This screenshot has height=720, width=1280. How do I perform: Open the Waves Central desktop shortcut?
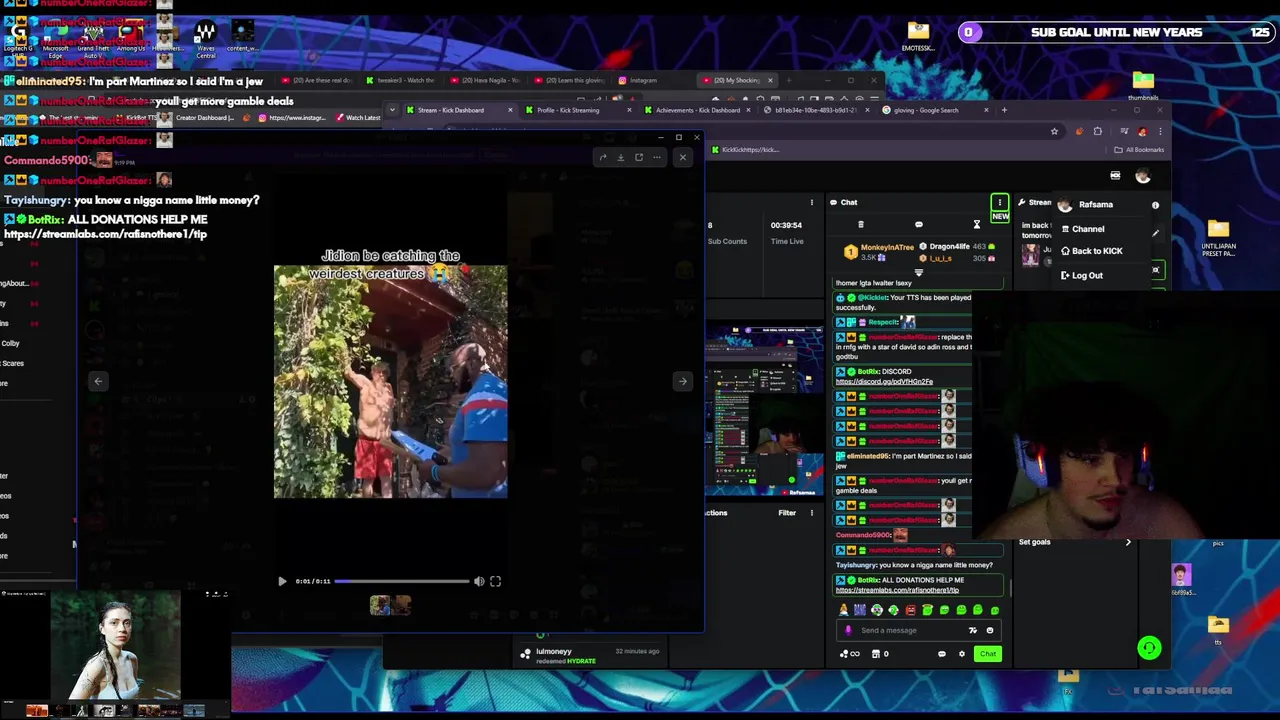click(205, 38)
